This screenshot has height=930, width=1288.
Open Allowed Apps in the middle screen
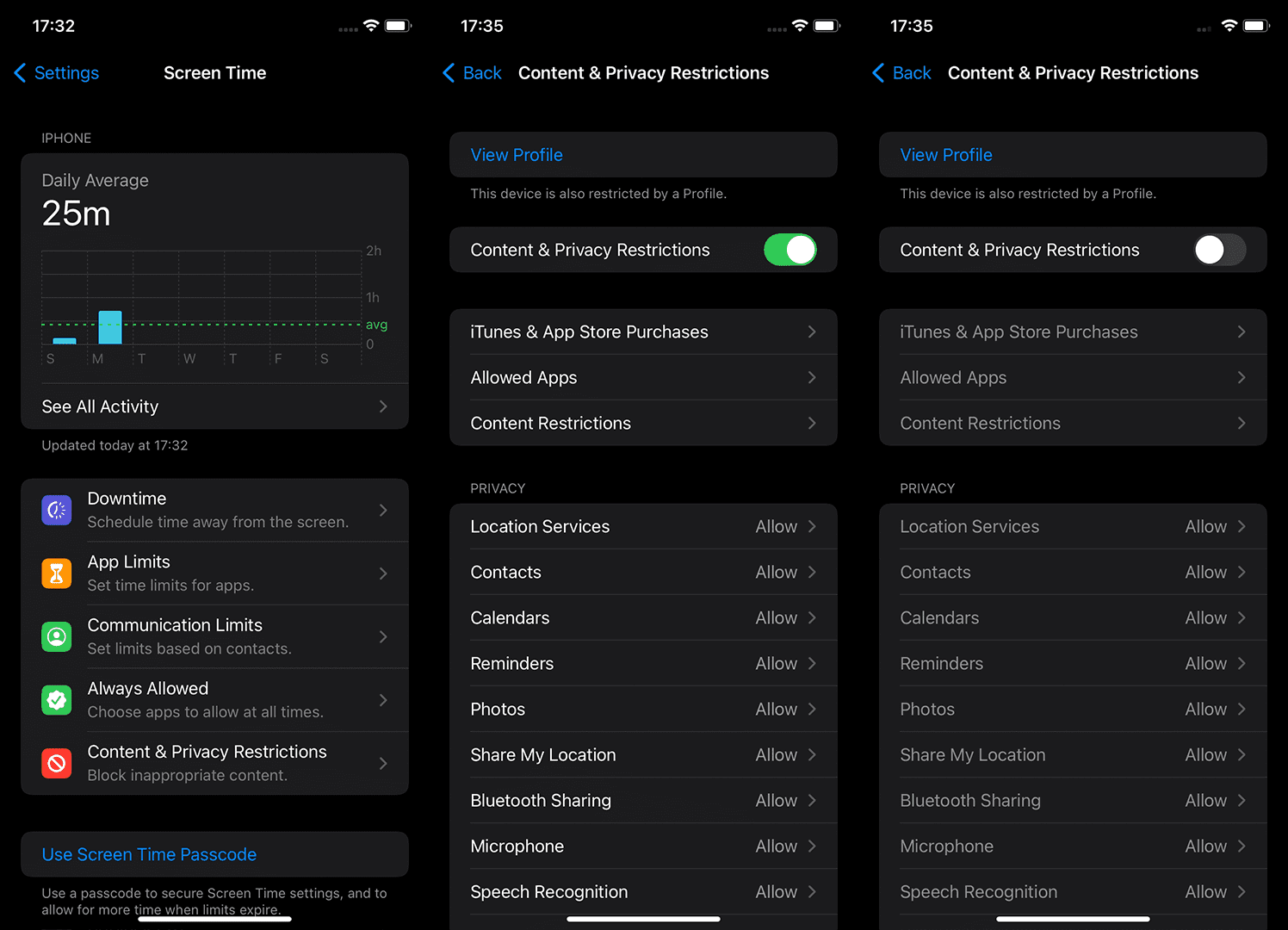(x=643, y=377)
